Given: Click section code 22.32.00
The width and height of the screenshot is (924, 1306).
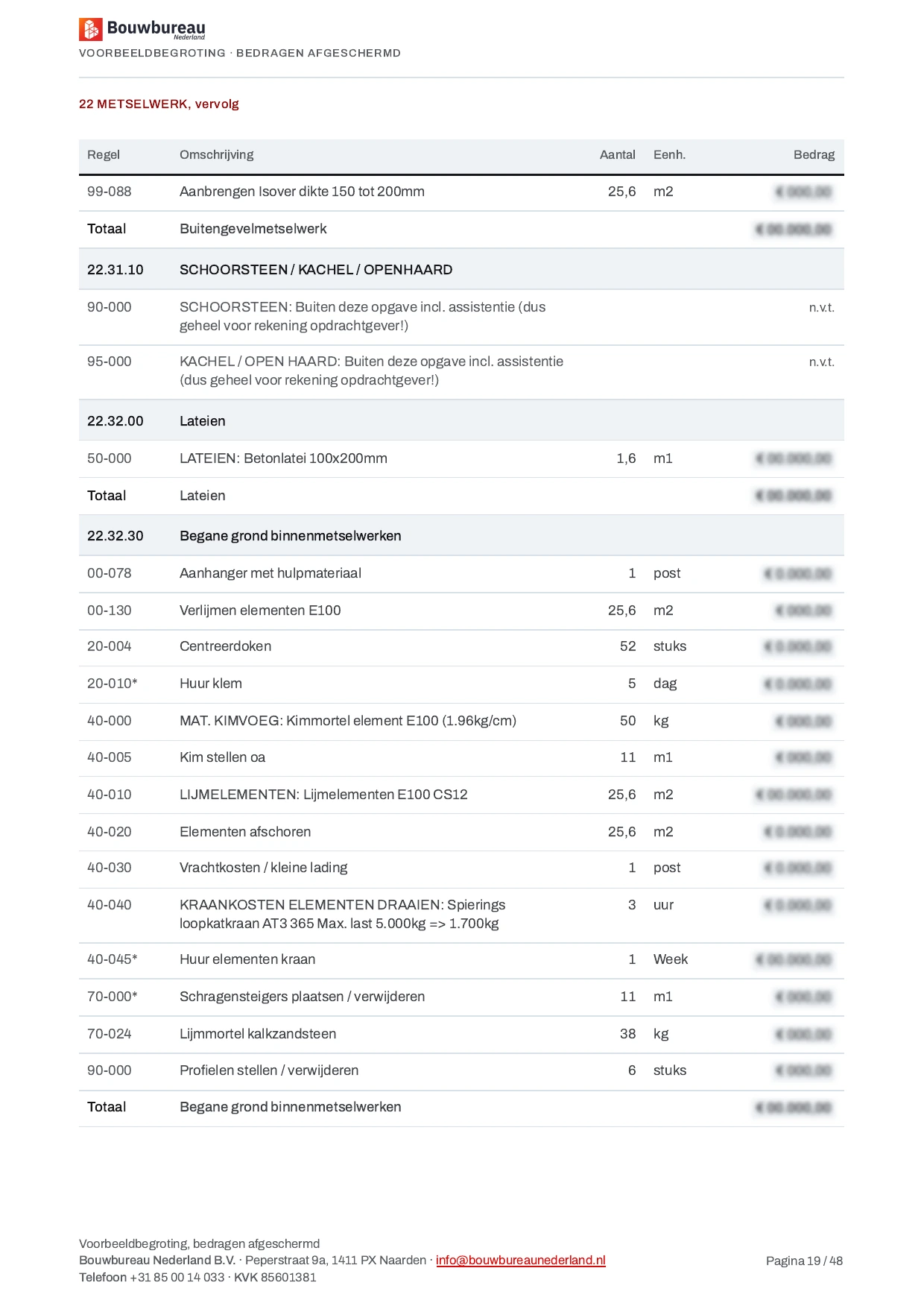Looking at the screenshot, I should [115, 421].
